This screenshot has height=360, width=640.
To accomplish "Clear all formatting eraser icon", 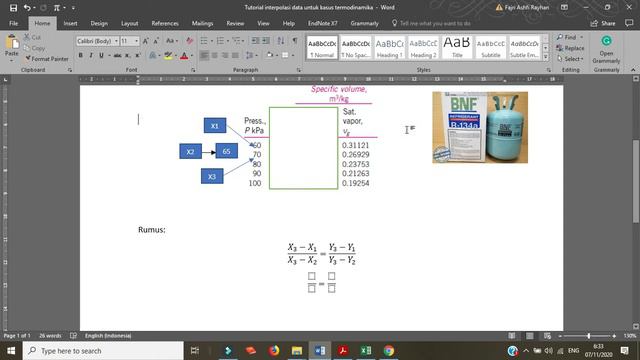I will pyautogui.click(x=189, y=41).
